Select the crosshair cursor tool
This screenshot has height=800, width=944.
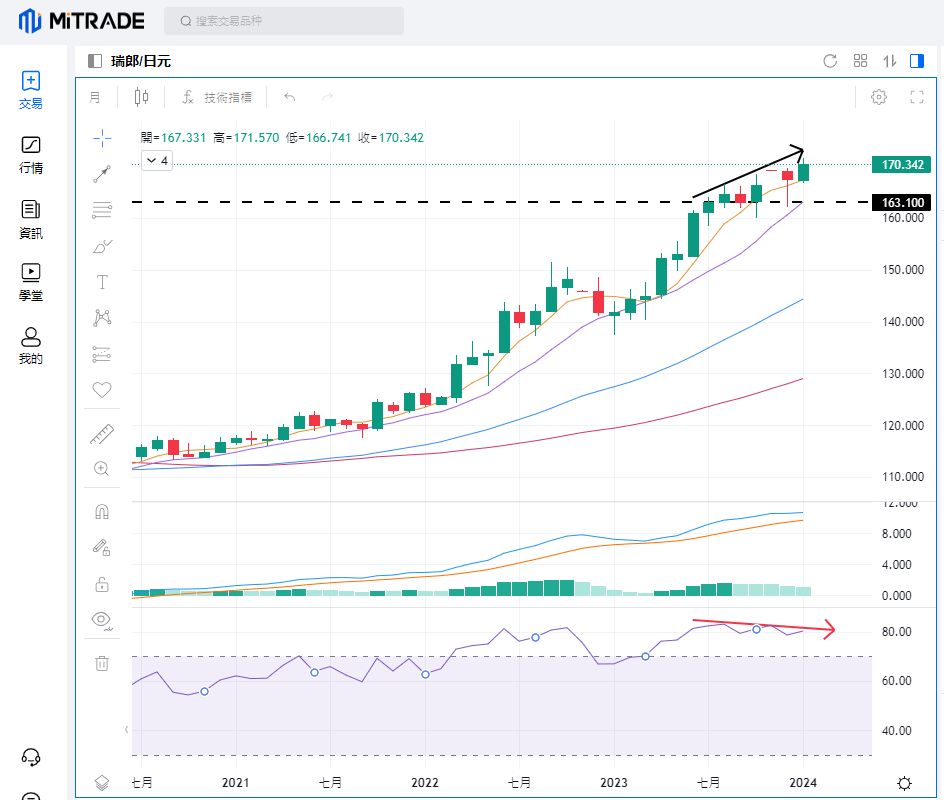102,138
